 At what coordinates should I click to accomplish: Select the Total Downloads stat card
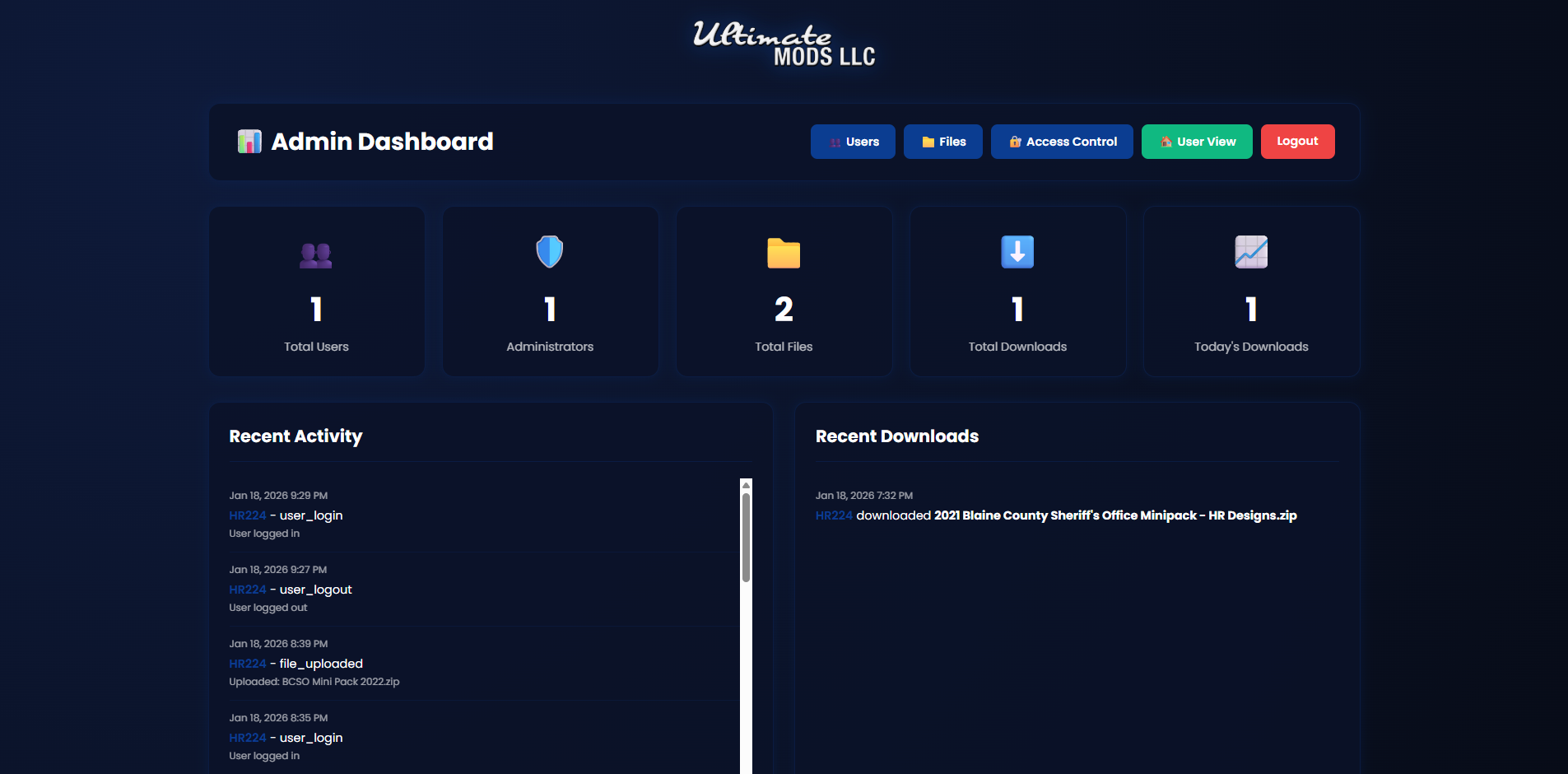click(1017, 291)
